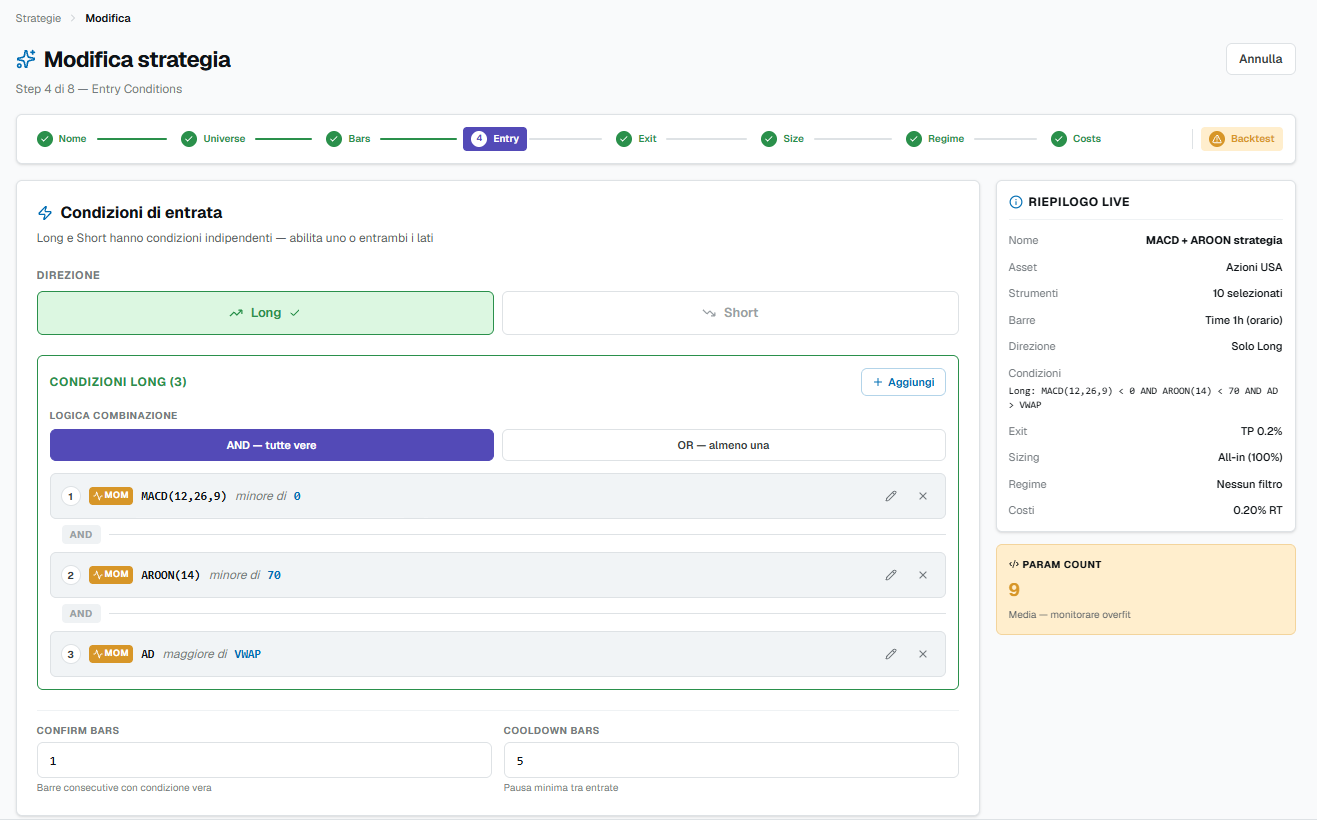Open the Universe step in the wizard
This screenshot has width=1317, height=820.
pyautogui.click(x=213, y=139)
